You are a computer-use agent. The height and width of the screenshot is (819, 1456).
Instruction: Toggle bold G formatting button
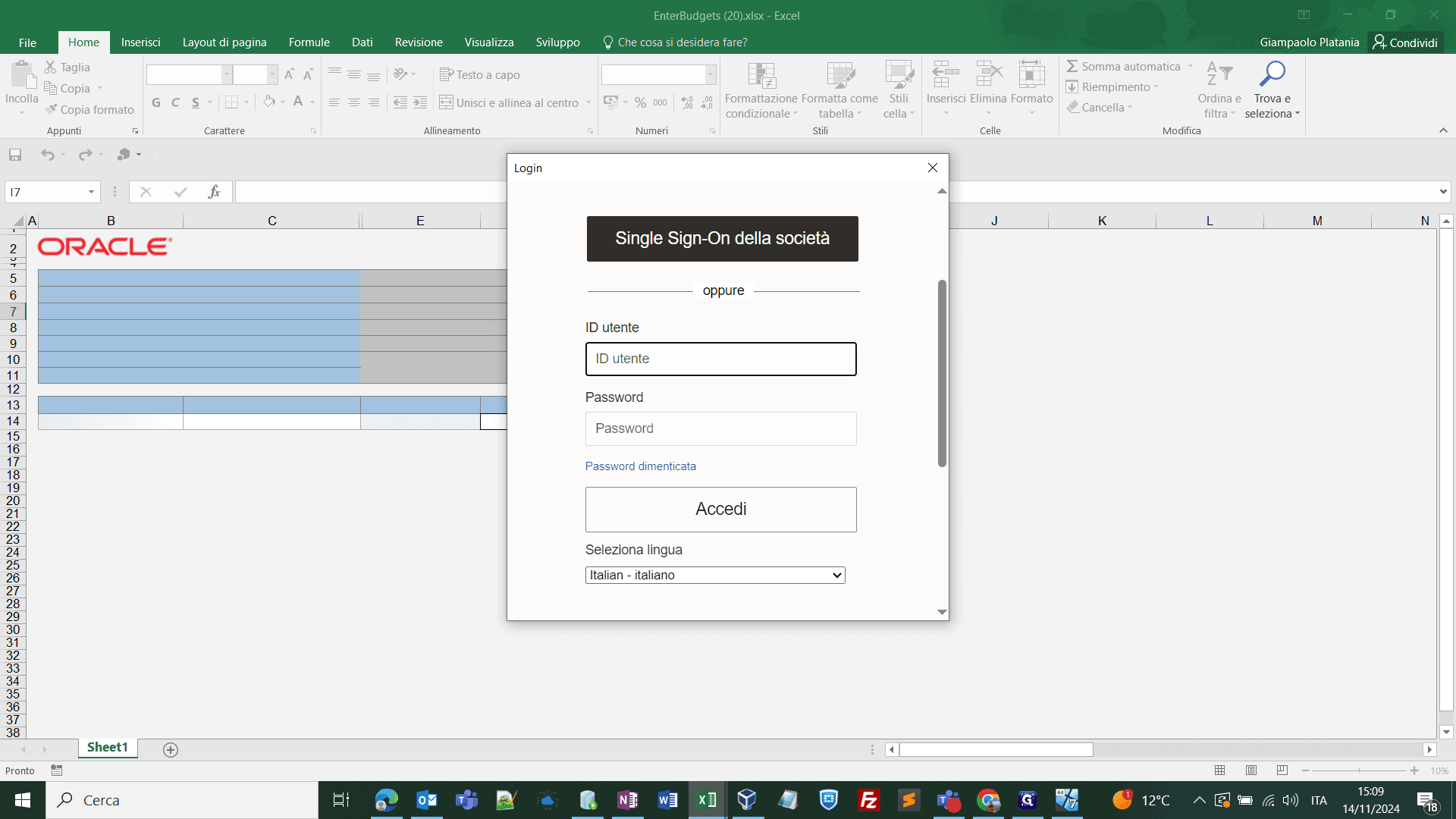pyautogui.click(x=156, y=102)
